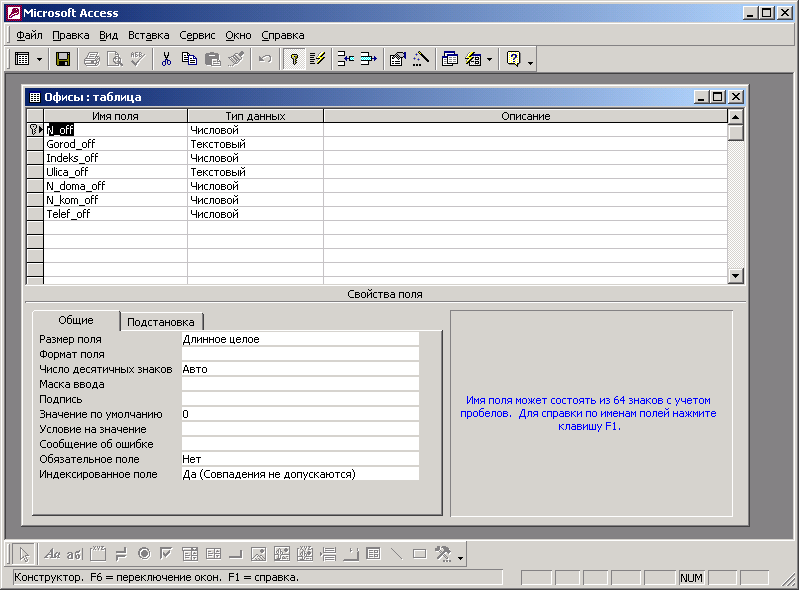Select the Image toolbox tool
Viewport: 799px width, 590px height.
click(x=259, y=554)
